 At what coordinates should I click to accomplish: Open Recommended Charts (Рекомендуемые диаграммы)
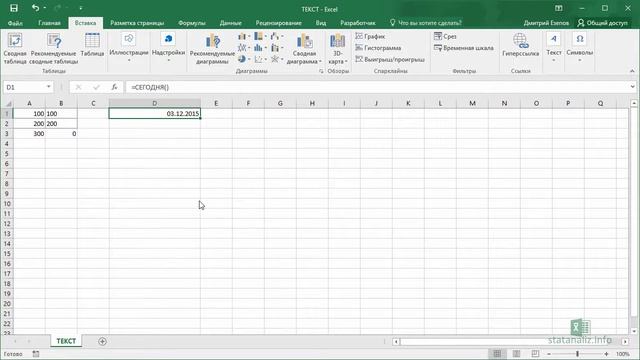click(212, 49)
